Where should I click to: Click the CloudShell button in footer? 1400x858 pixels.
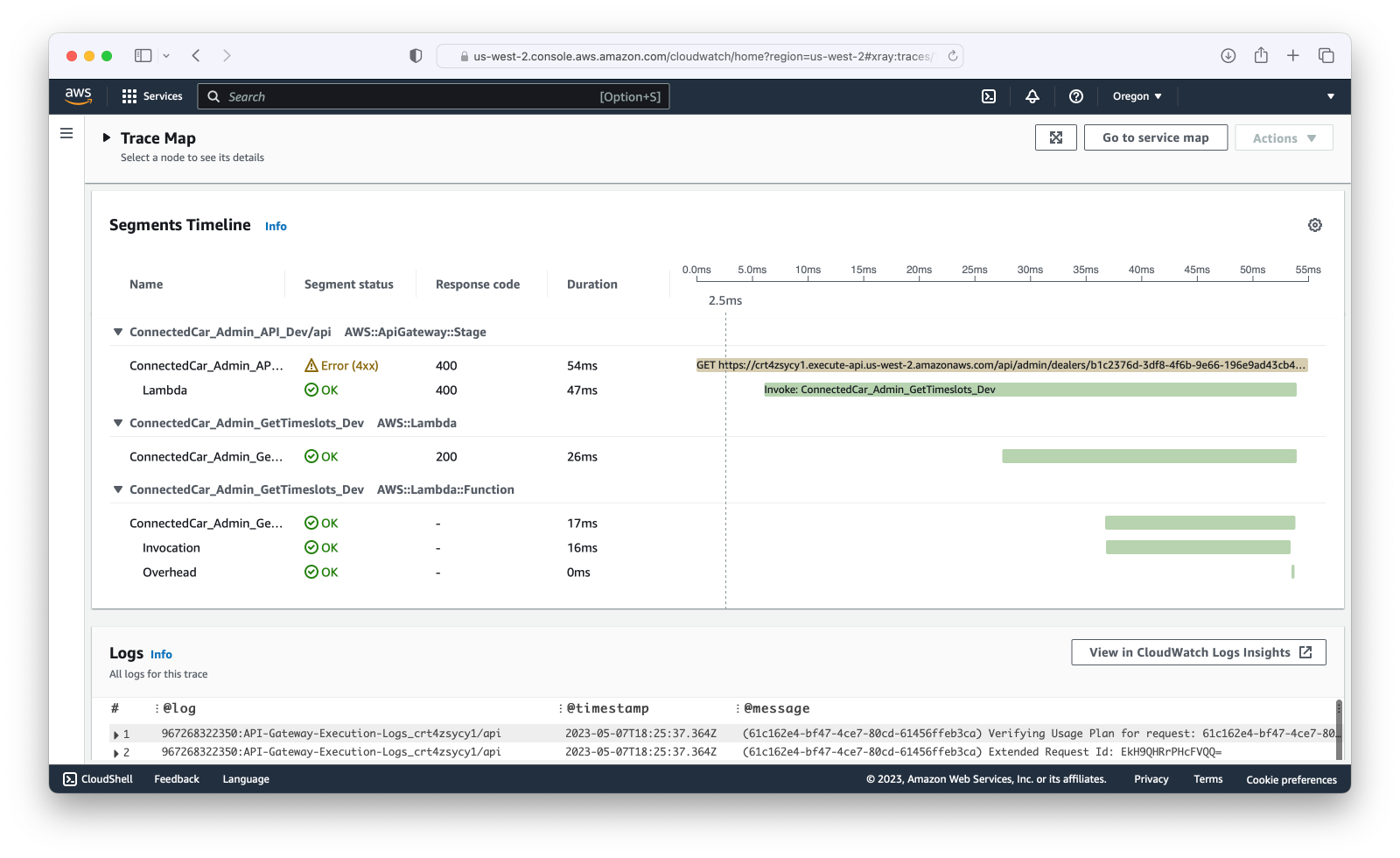coord(98,779)
